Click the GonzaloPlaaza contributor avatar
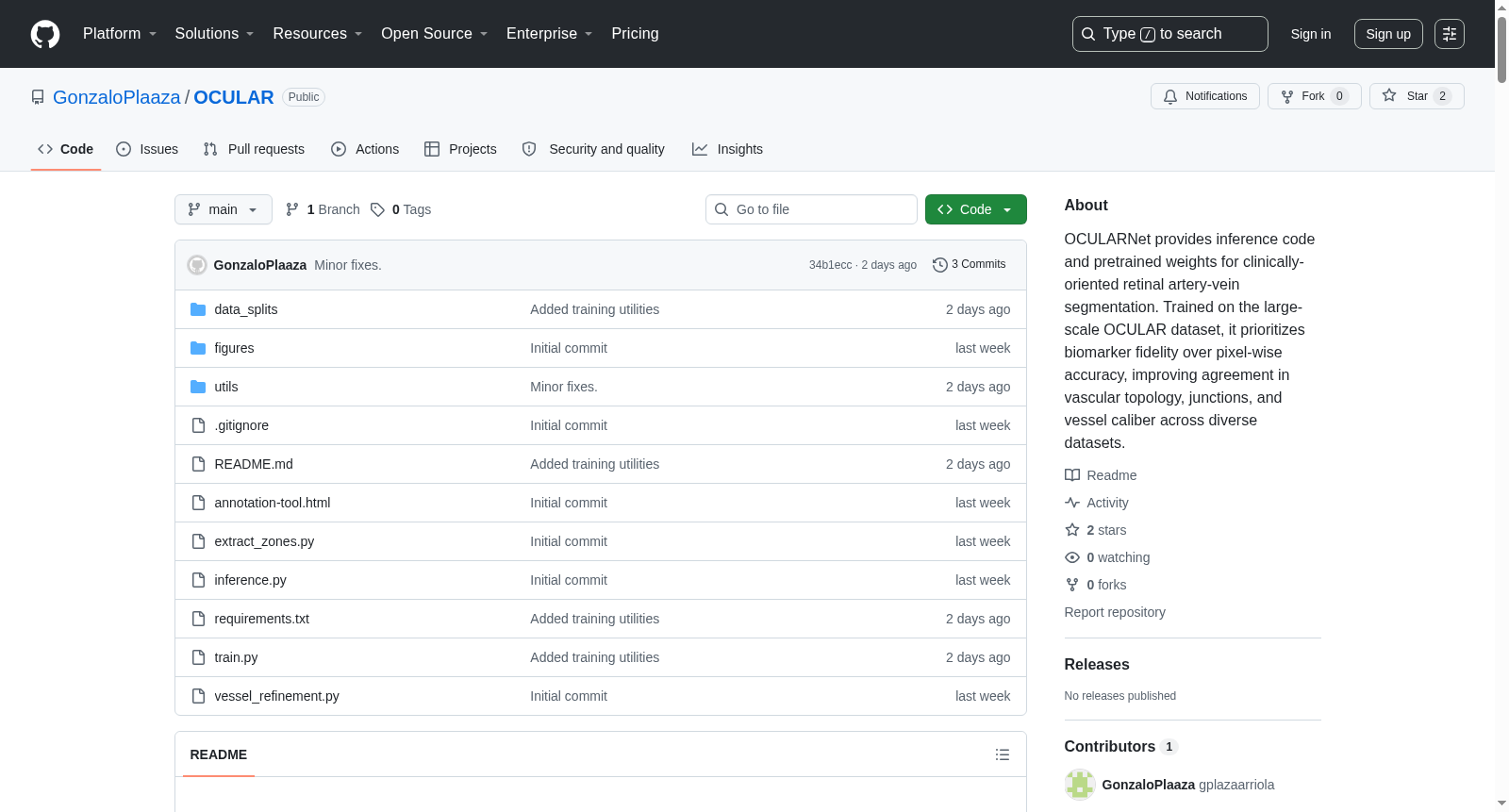This screenshot has width=1509, height=812. [1080, 785]
